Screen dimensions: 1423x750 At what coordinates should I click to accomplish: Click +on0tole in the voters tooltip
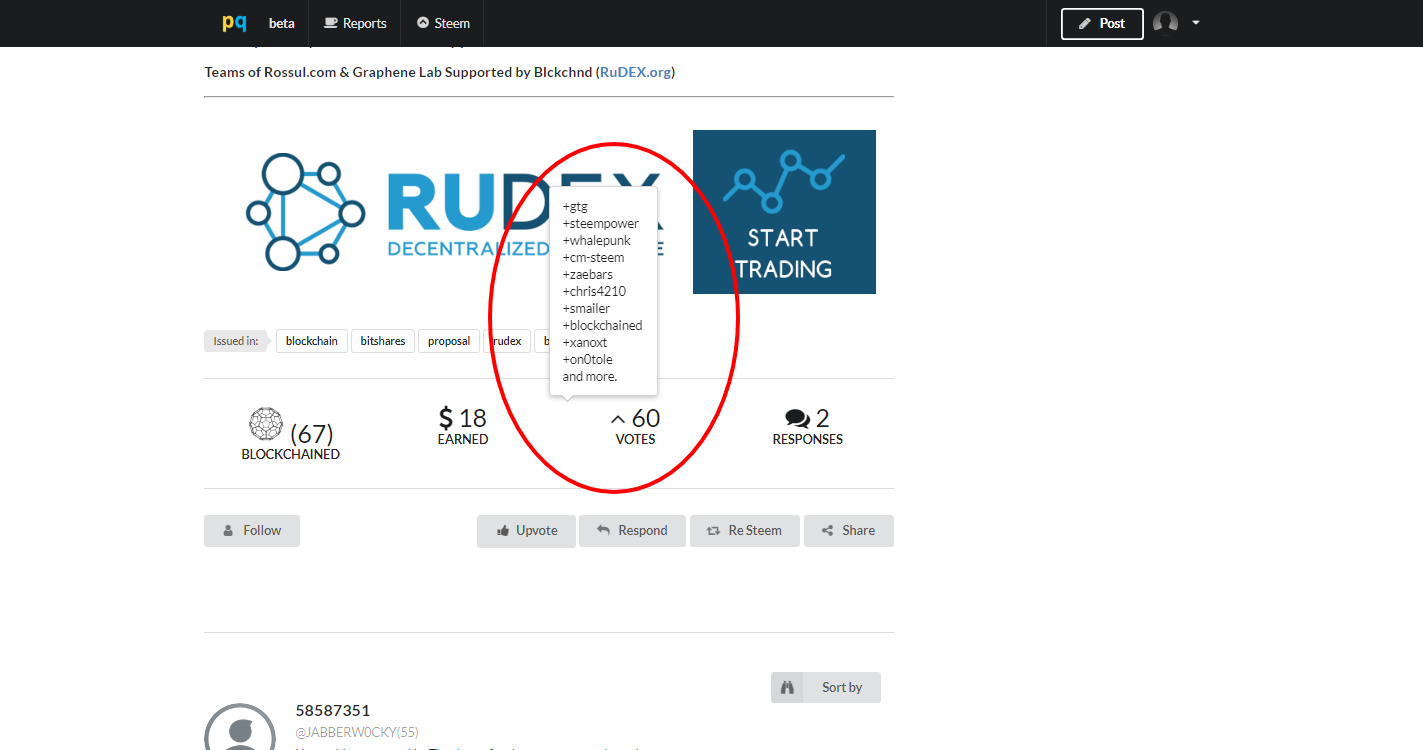point(588,360)
